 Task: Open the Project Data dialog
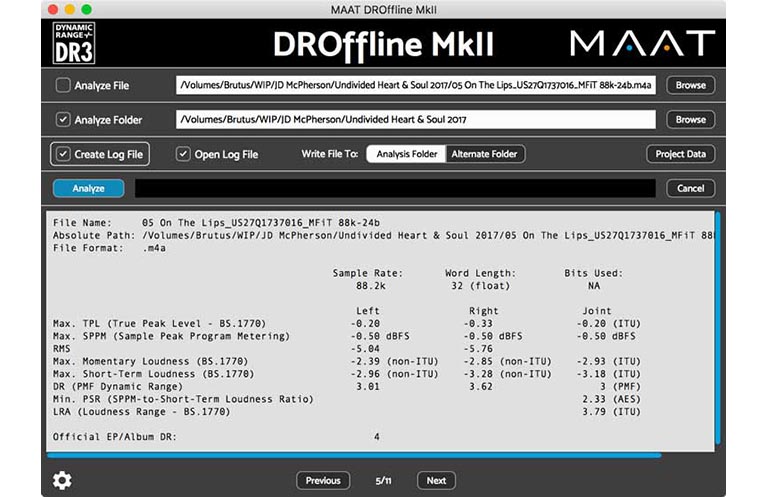681,154
